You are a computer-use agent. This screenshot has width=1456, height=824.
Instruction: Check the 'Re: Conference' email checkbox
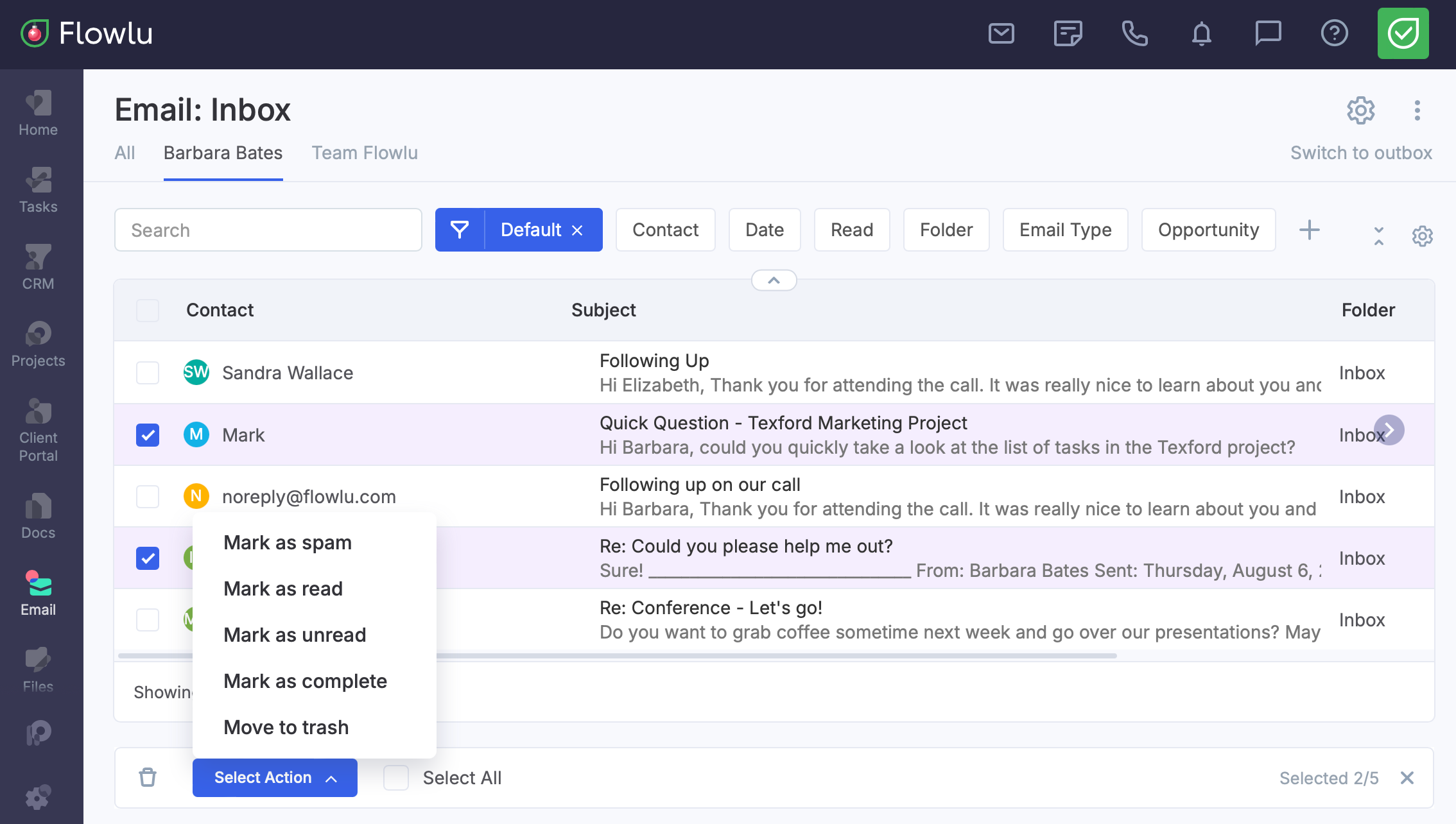tap(148, 619)
